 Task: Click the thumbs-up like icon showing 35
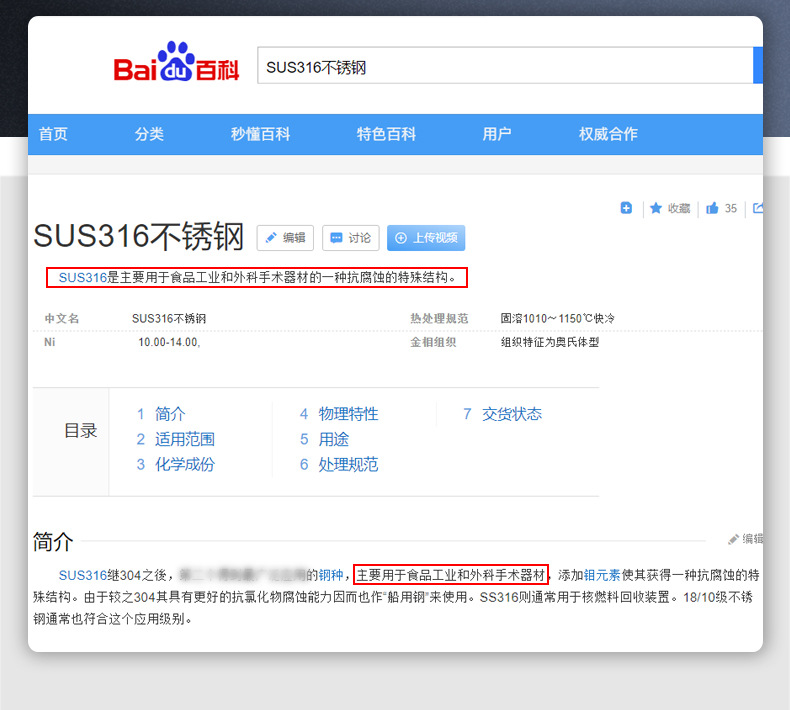(712, 208)
